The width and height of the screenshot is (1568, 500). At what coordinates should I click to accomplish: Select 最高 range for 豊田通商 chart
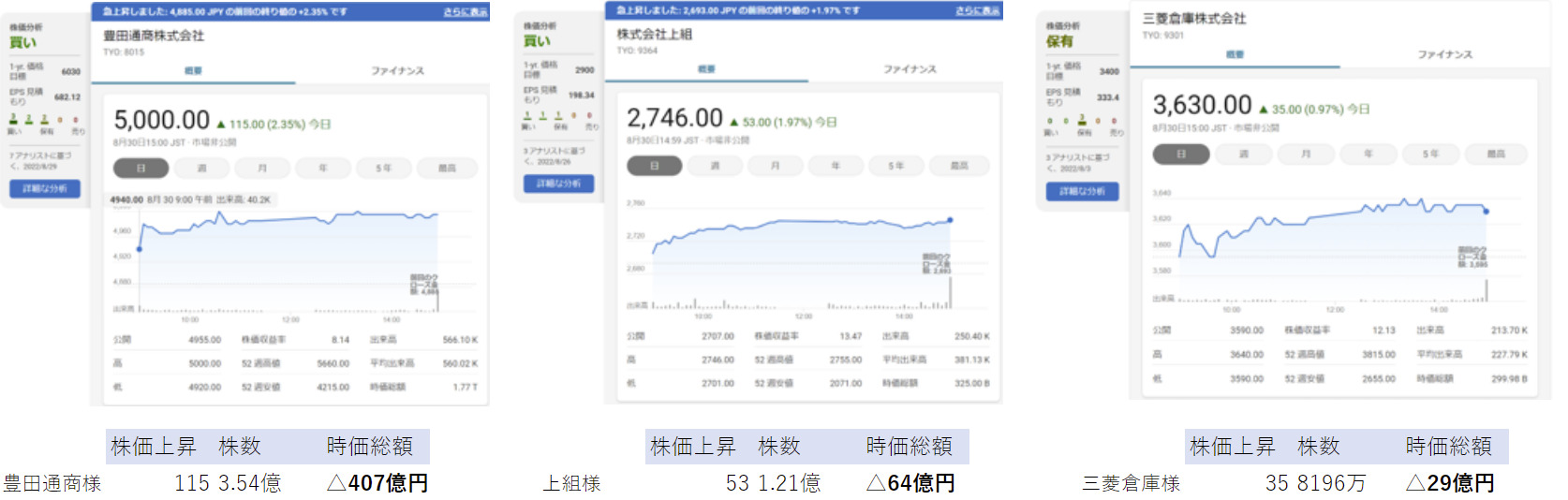coord(447,168)
